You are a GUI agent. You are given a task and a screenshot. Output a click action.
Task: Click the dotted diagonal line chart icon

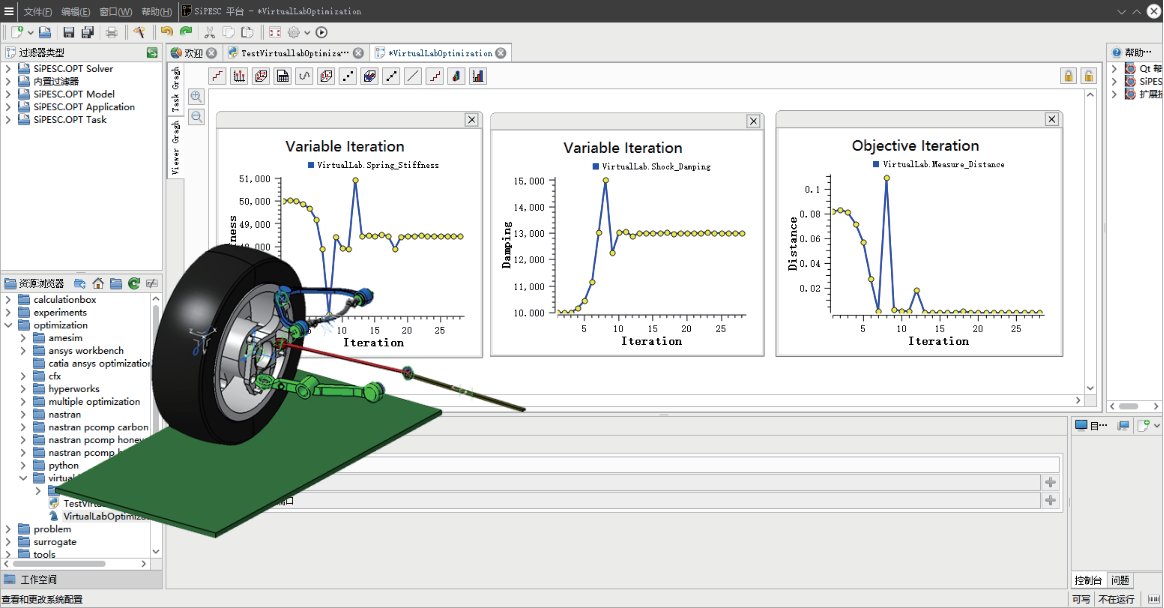[x=391, y=76]
